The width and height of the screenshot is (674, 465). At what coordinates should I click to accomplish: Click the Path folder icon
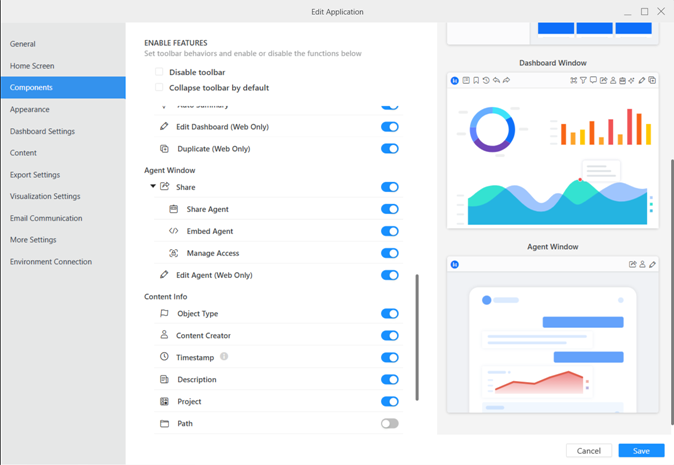(x=165, y=424)
